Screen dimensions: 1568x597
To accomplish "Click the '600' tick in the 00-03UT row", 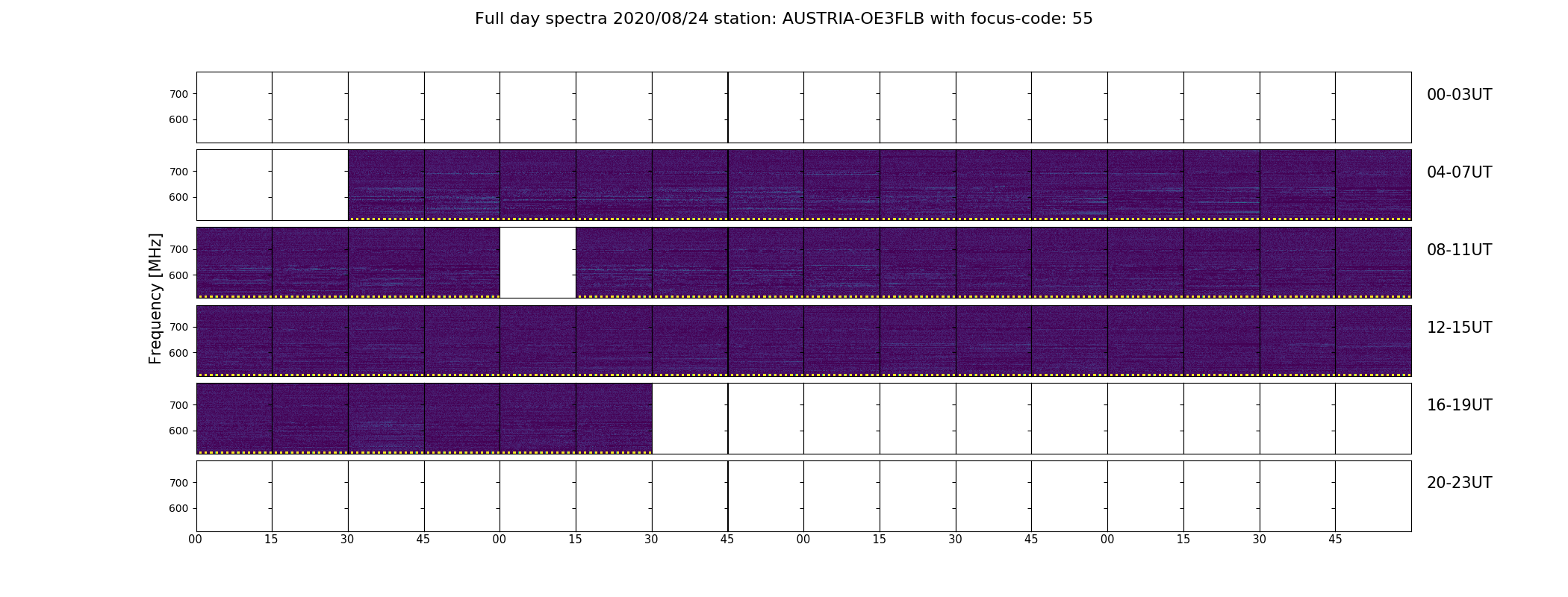I will (178, 119).
